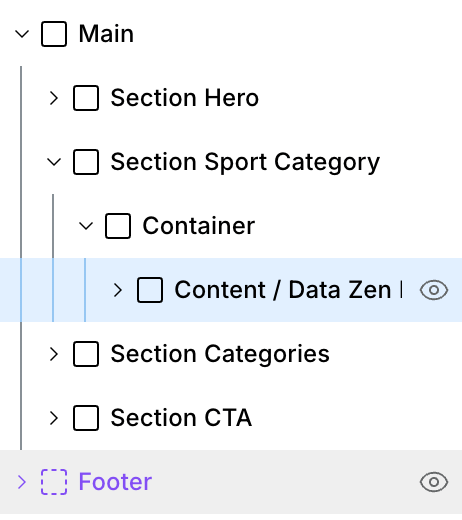
Task: Expand the Section Categories layer
Action: tap(54, 354)
